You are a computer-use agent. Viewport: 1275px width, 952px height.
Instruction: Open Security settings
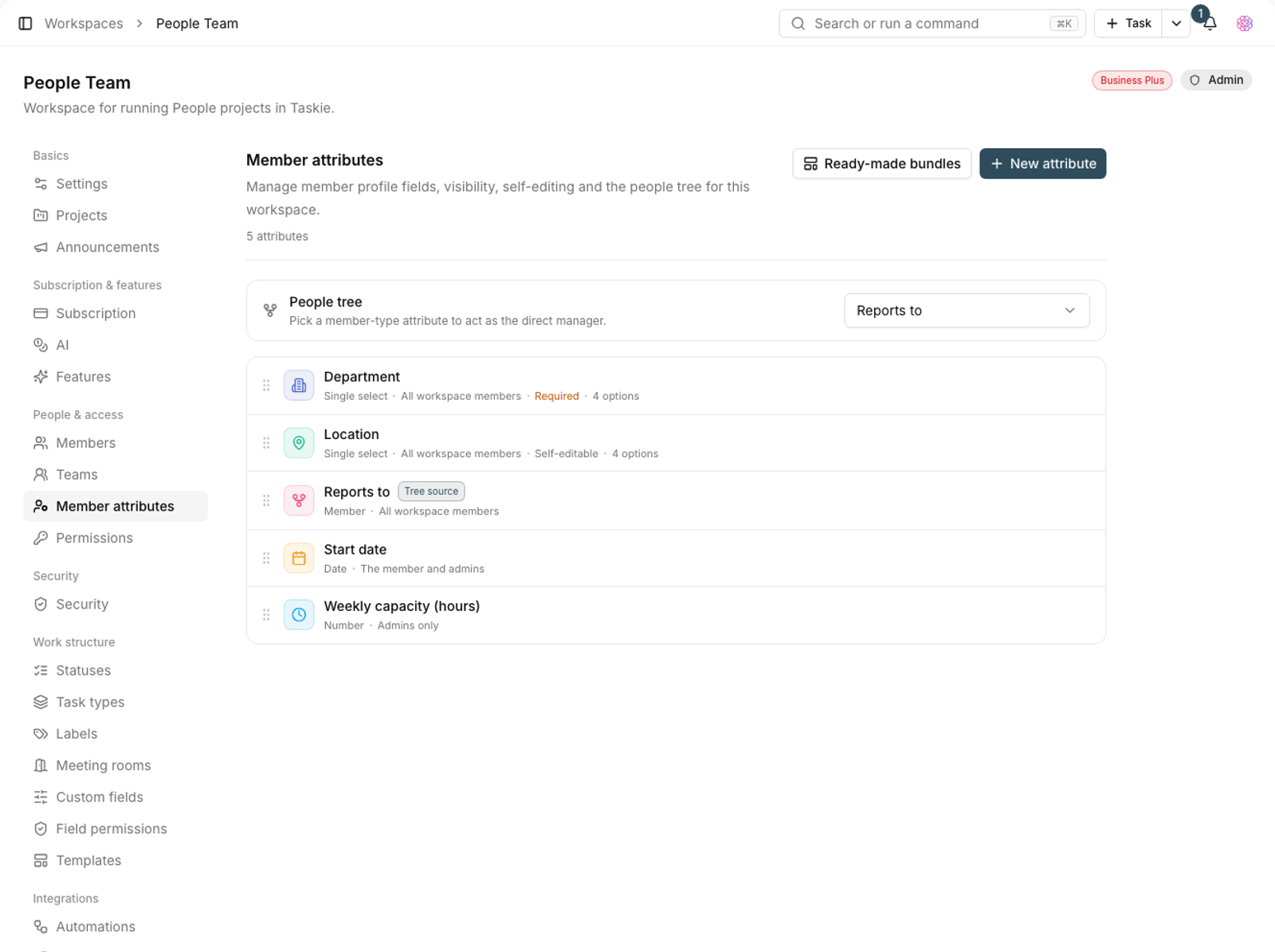click(116, 605)
